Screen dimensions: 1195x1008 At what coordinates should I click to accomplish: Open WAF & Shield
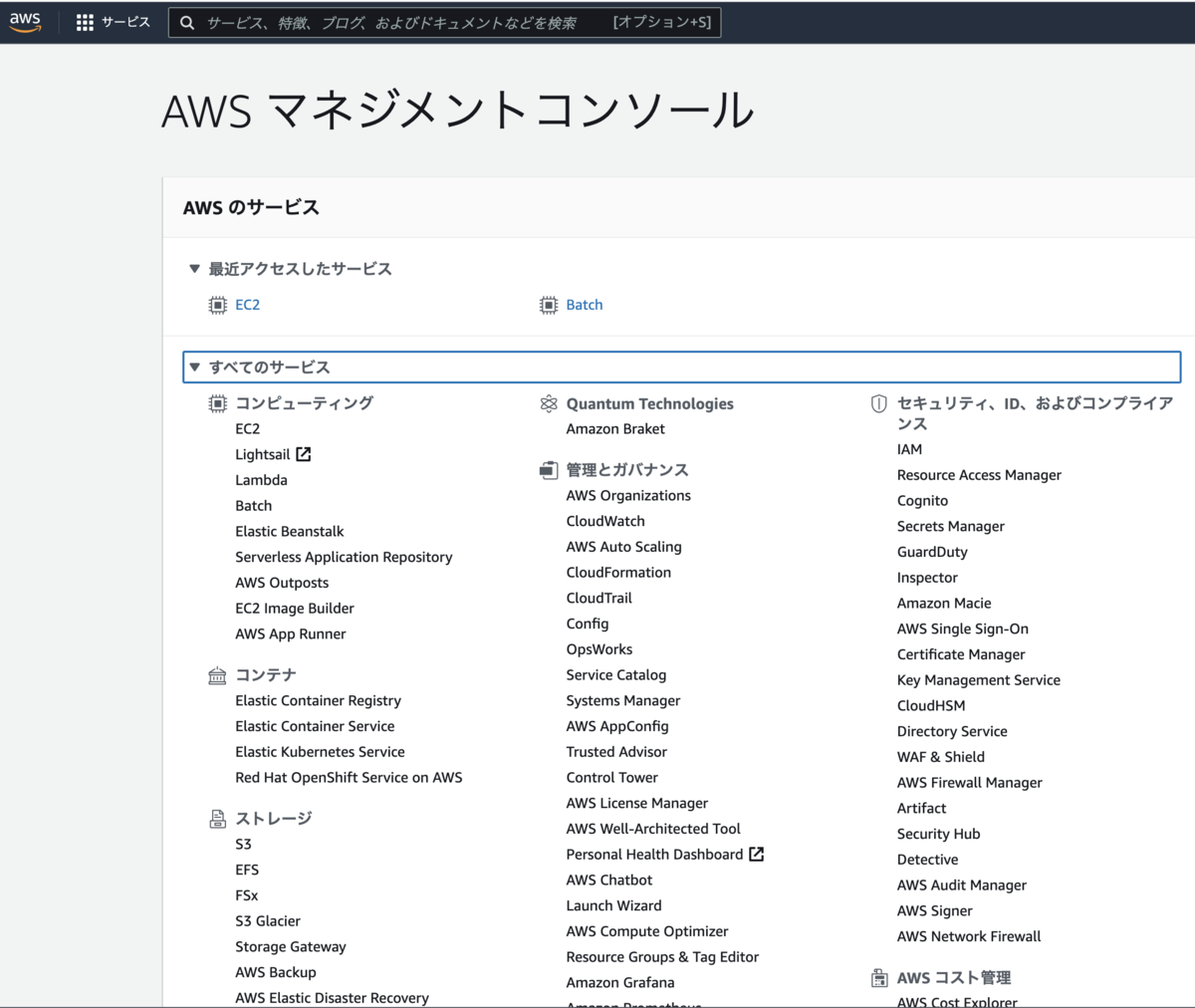941,757
